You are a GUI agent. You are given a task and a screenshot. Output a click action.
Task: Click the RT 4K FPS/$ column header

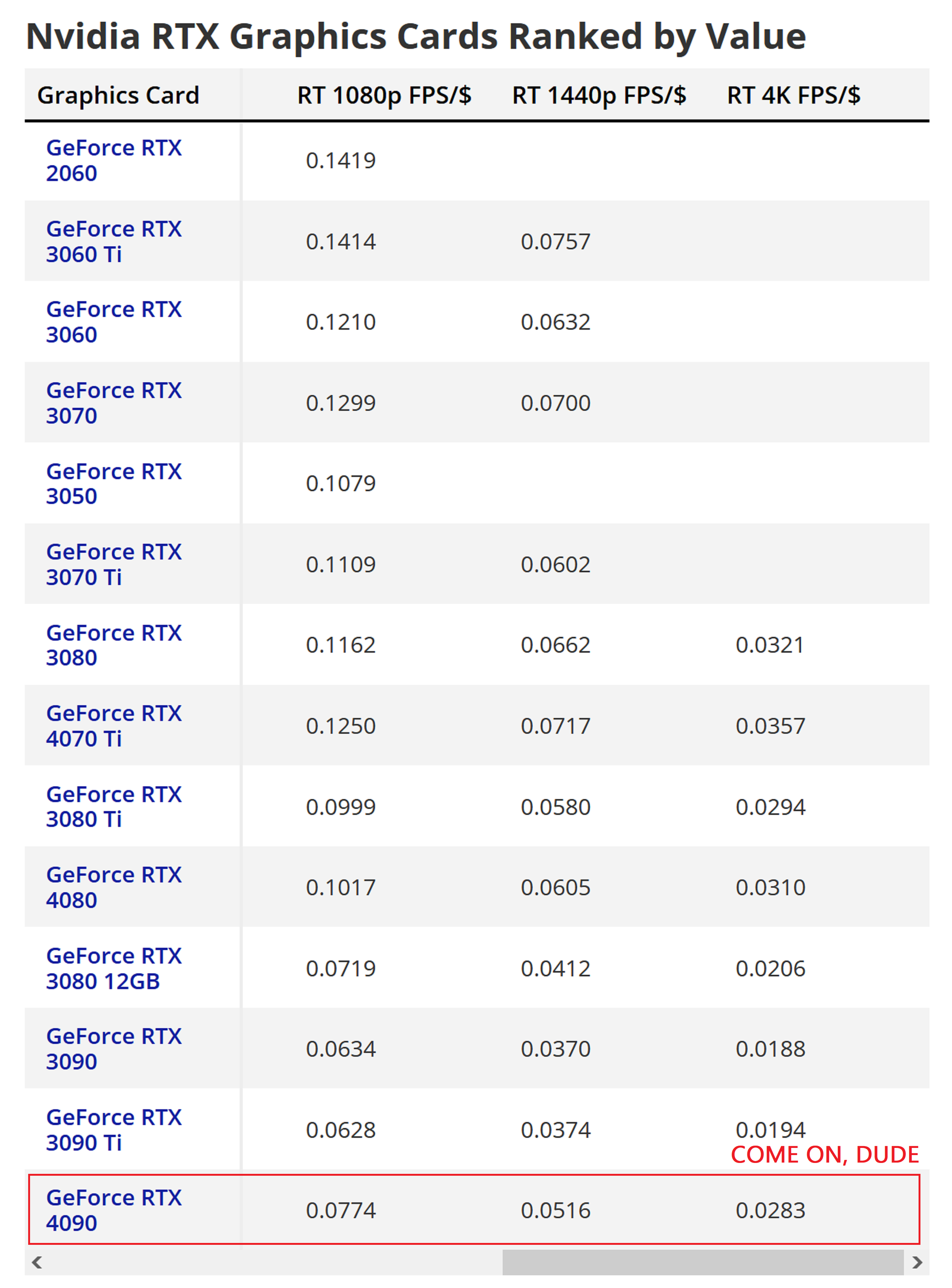pos(793,95)
